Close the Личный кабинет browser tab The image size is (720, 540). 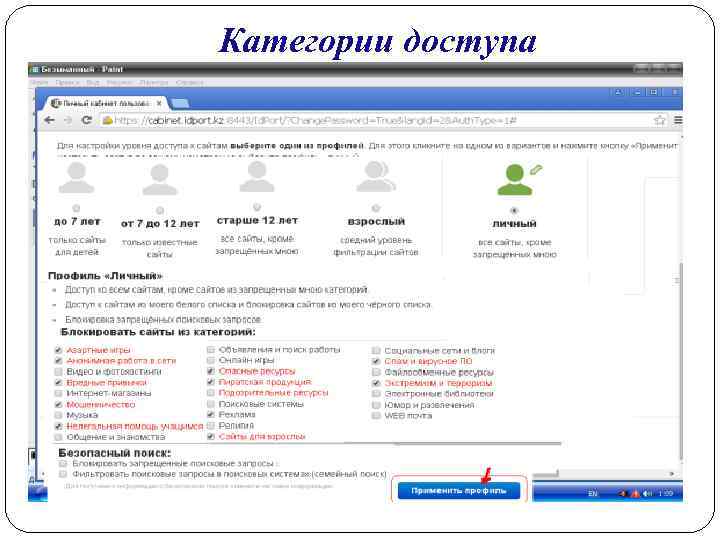tap(159, 103)
